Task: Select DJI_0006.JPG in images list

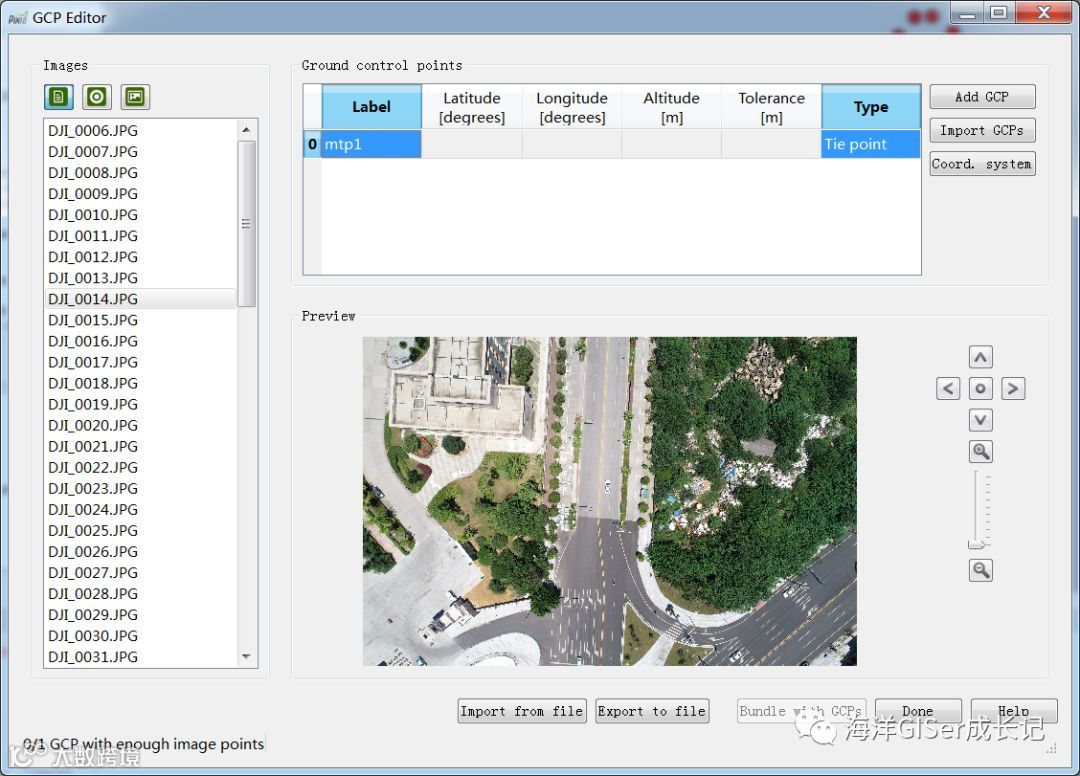Action: (141, 130)
